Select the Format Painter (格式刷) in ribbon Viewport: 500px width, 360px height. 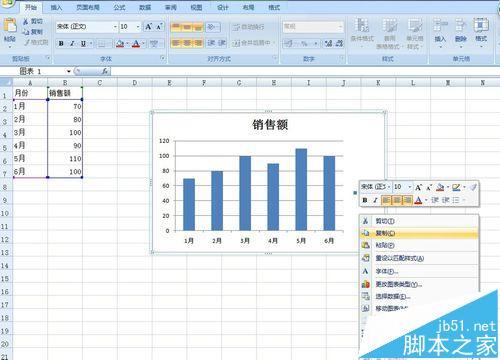pyautogui.click(x=36, y=42)
